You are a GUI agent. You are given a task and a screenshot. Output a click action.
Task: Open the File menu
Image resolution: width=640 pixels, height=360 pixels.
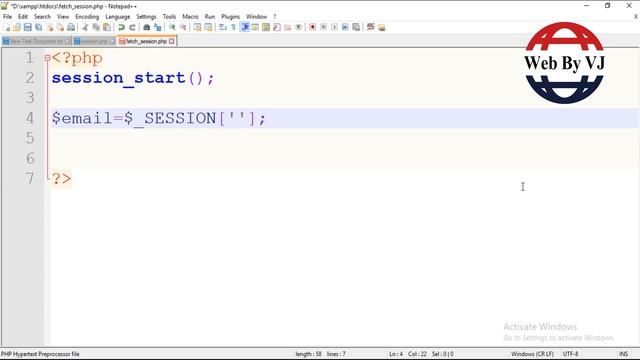click(x=7, y=17)
